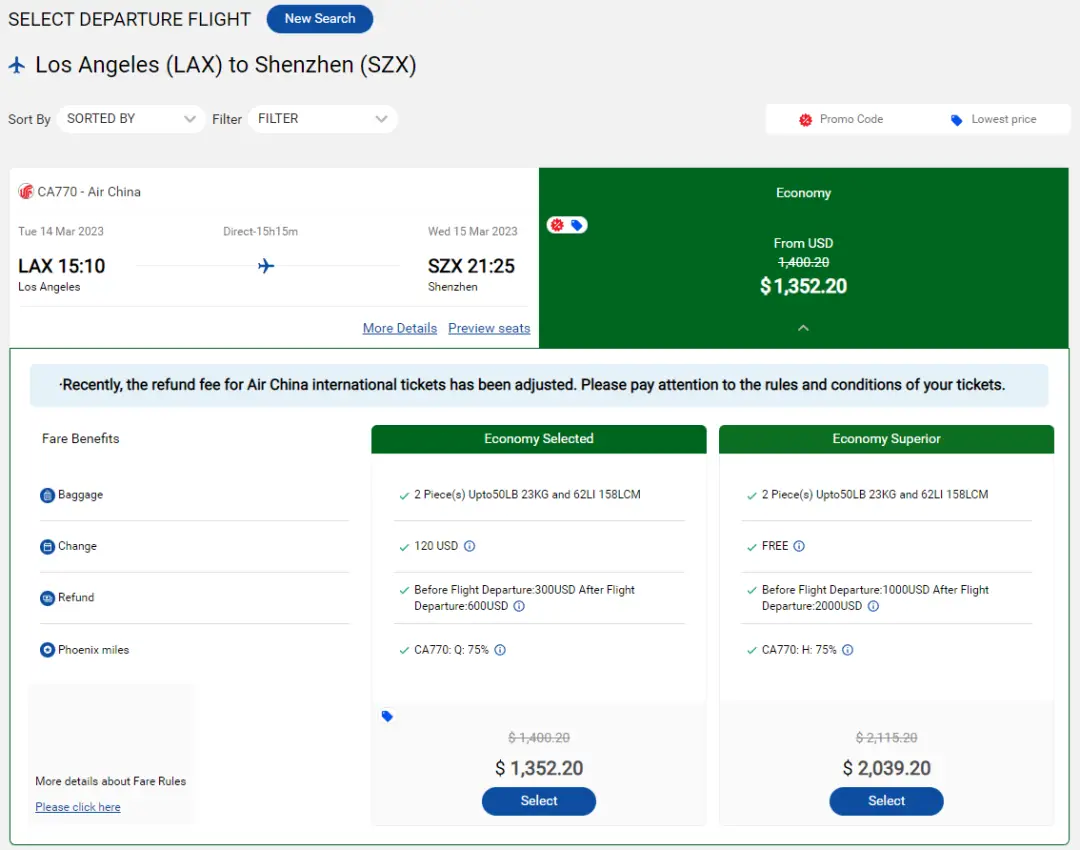Click the CA770 - Air China flight label

point(89,191)
